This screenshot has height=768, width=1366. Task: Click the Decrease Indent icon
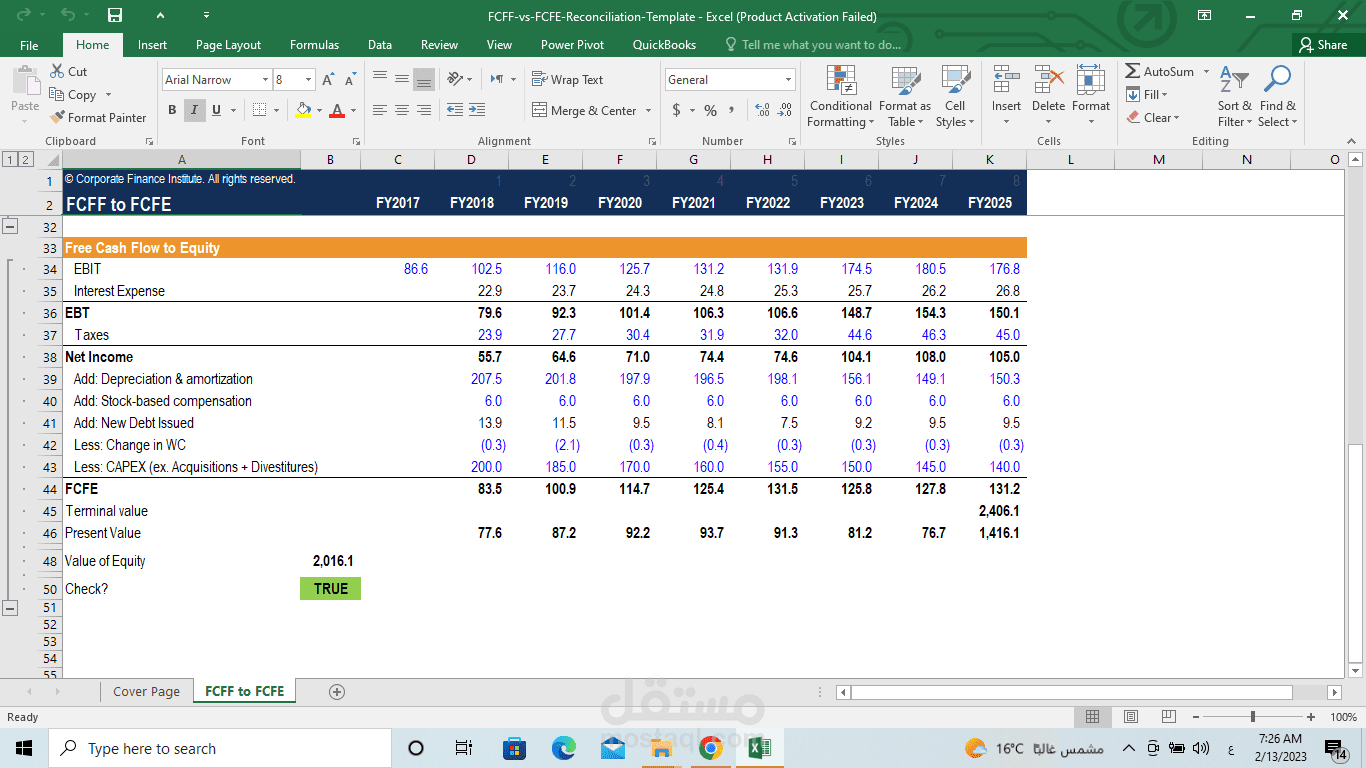pos(454,110)
